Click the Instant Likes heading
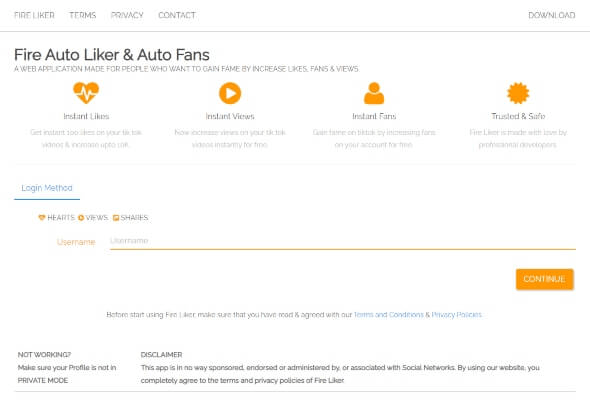The height and width of the screenshot is (400, 590). tap(86, 116)
